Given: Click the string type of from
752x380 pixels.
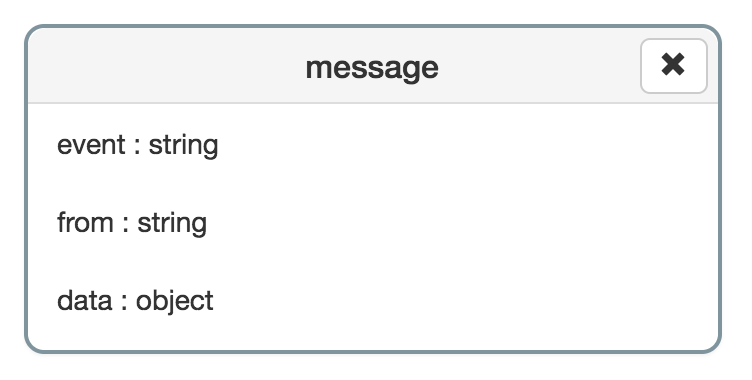Looking at the screenshot, I should (172, 224).
